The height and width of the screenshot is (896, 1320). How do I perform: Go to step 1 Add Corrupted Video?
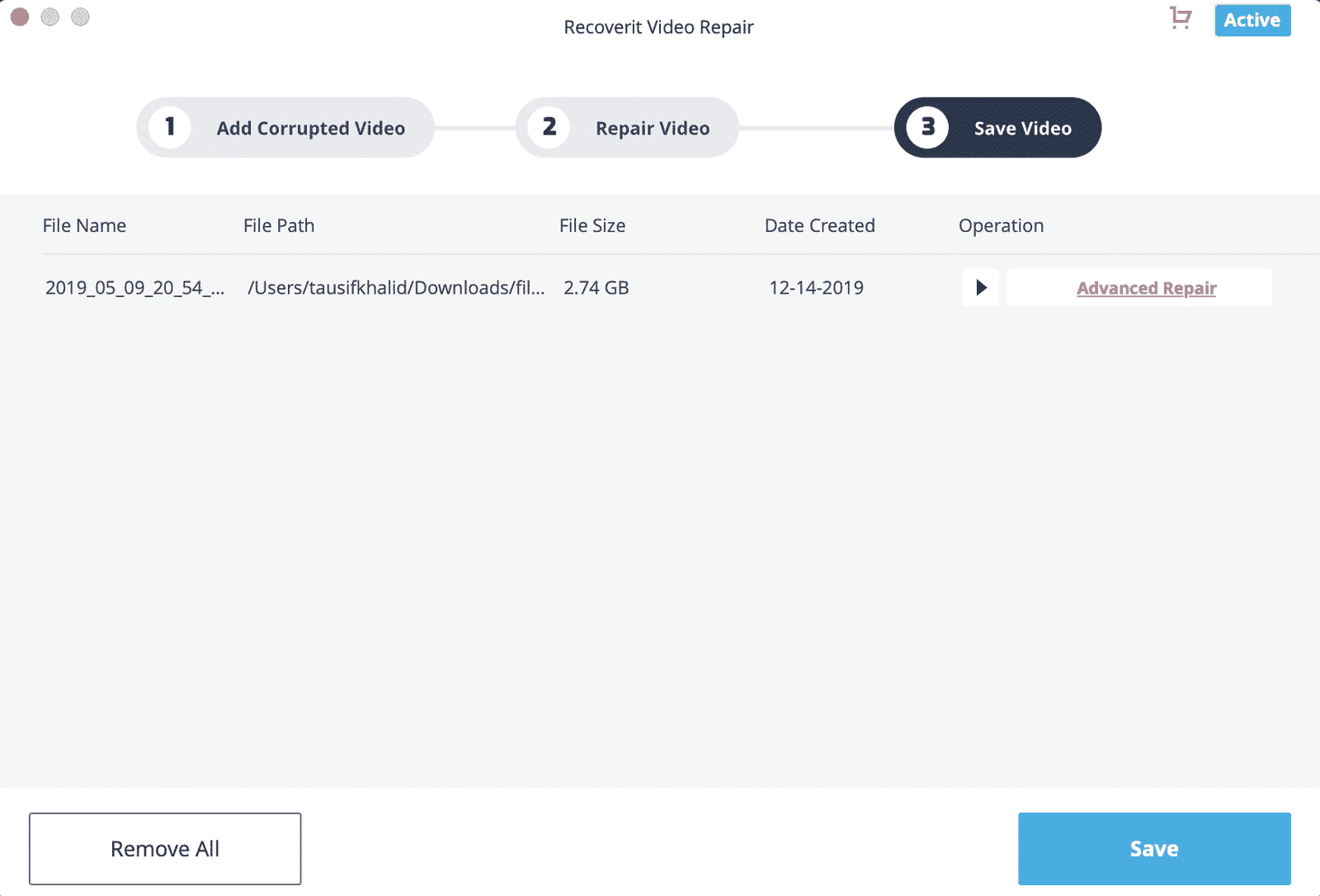click(x=285, y=128)
